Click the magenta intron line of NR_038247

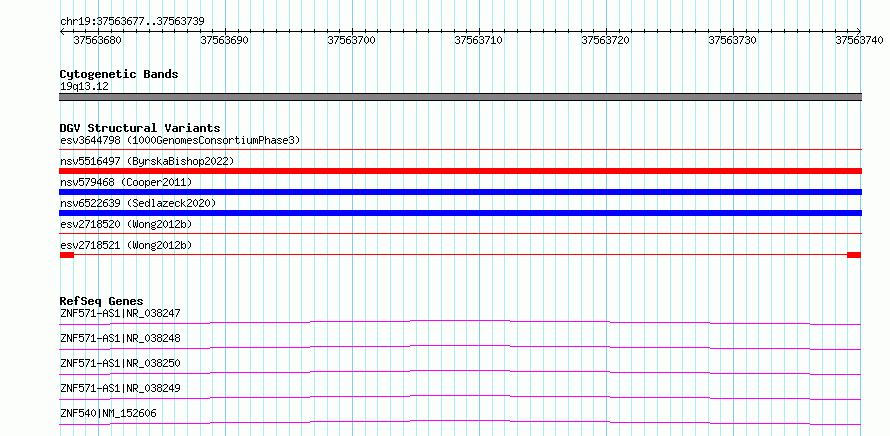click(x=460, y=321)
